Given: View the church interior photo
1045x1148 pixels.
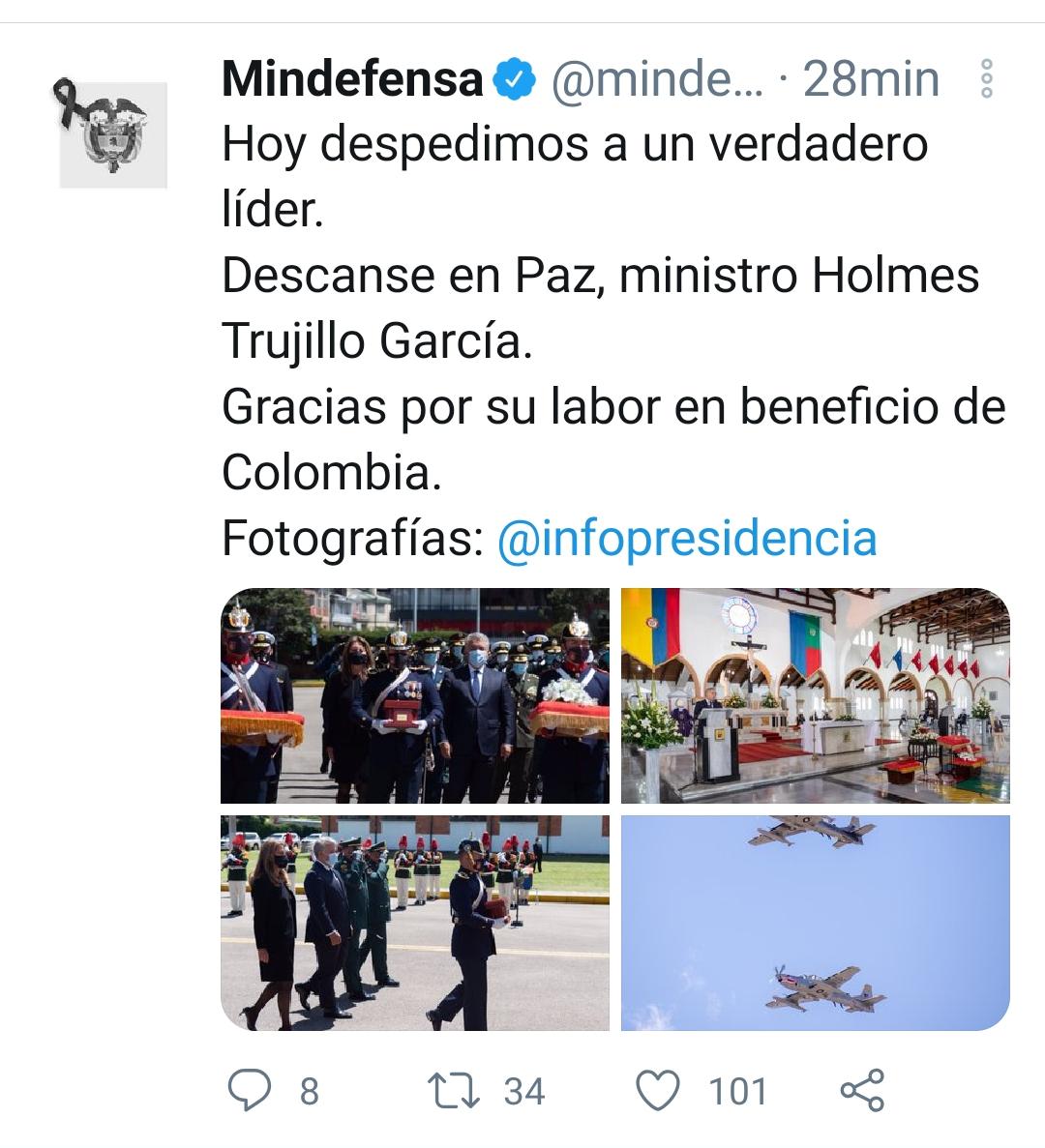Looking at the screenshot, I should point(815,695).
